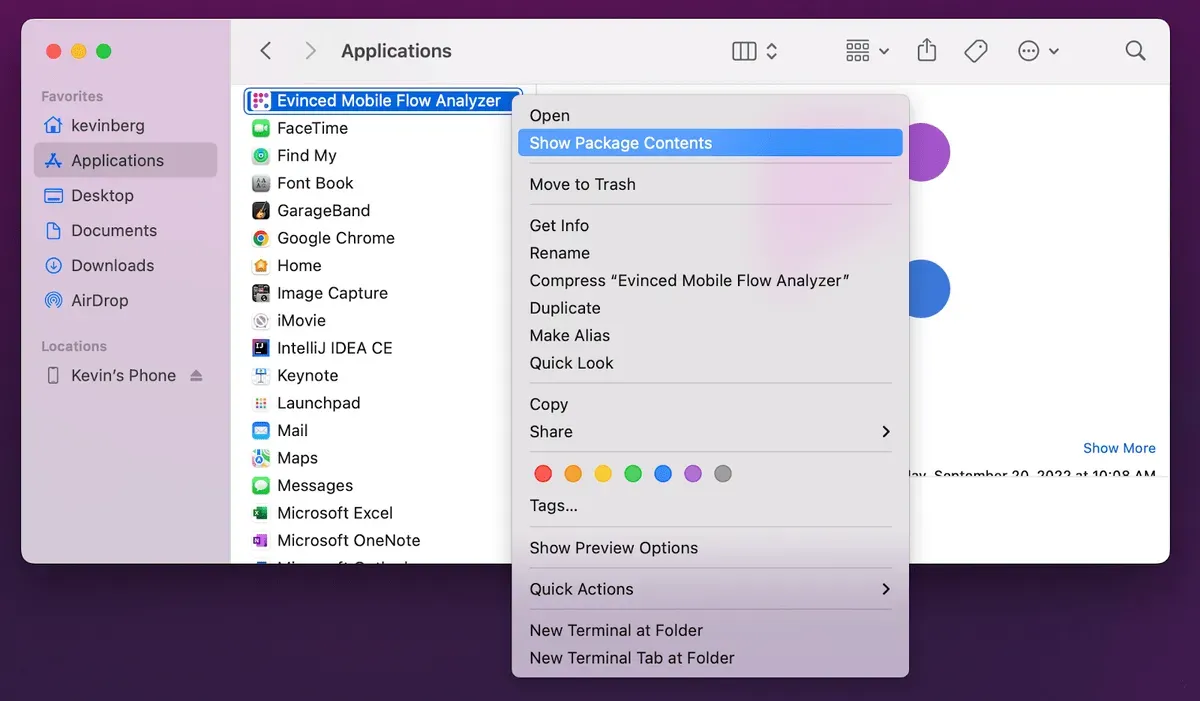Screen dimensions: 1200x701
Task: Select Quick Look entry
Action: coord(710,363)
